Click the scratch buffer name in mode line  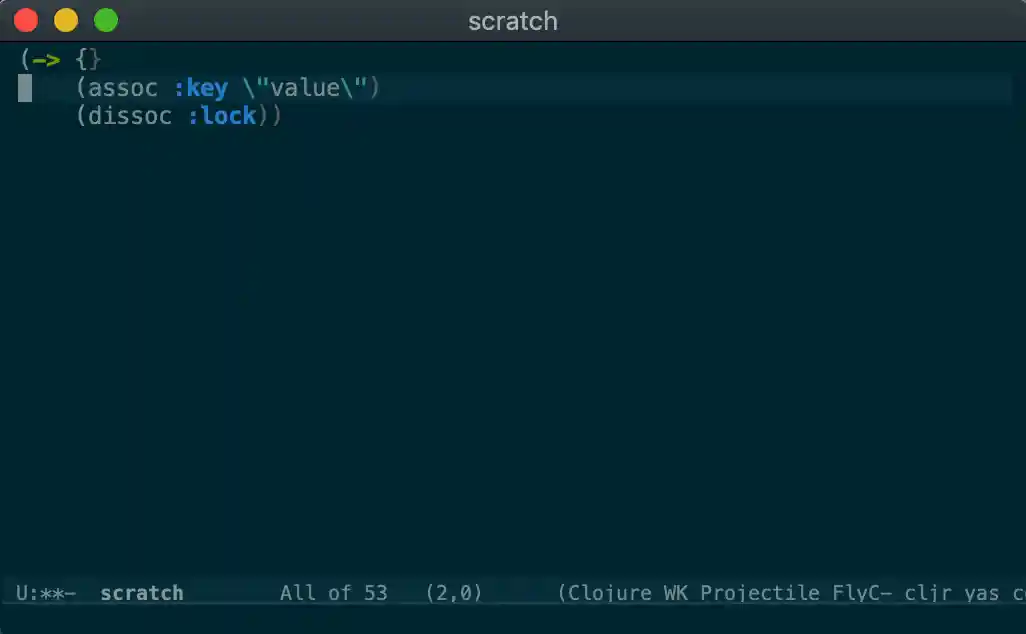pos(142,593)
